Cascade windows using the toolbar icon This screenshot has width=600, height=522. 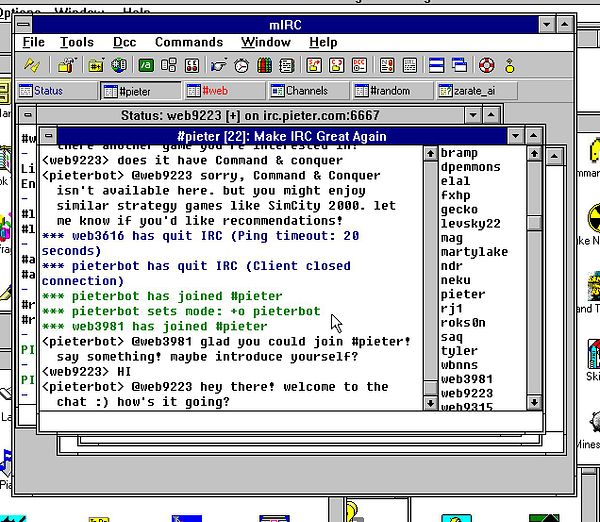tap(459, 65)
